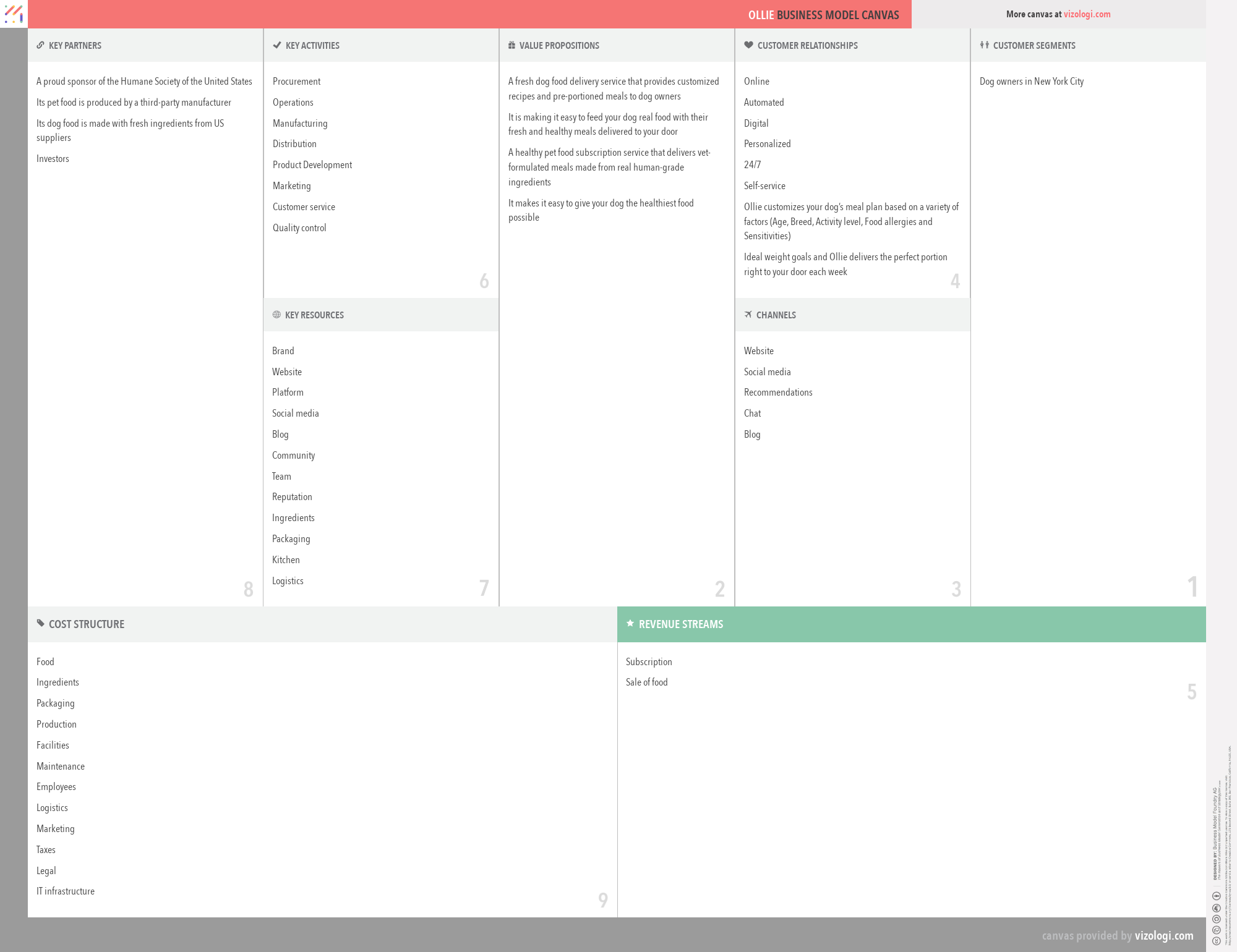The image size is (1237, 952).
Task: Click the Customer Relationships heart icon
Action: [748, 45]
